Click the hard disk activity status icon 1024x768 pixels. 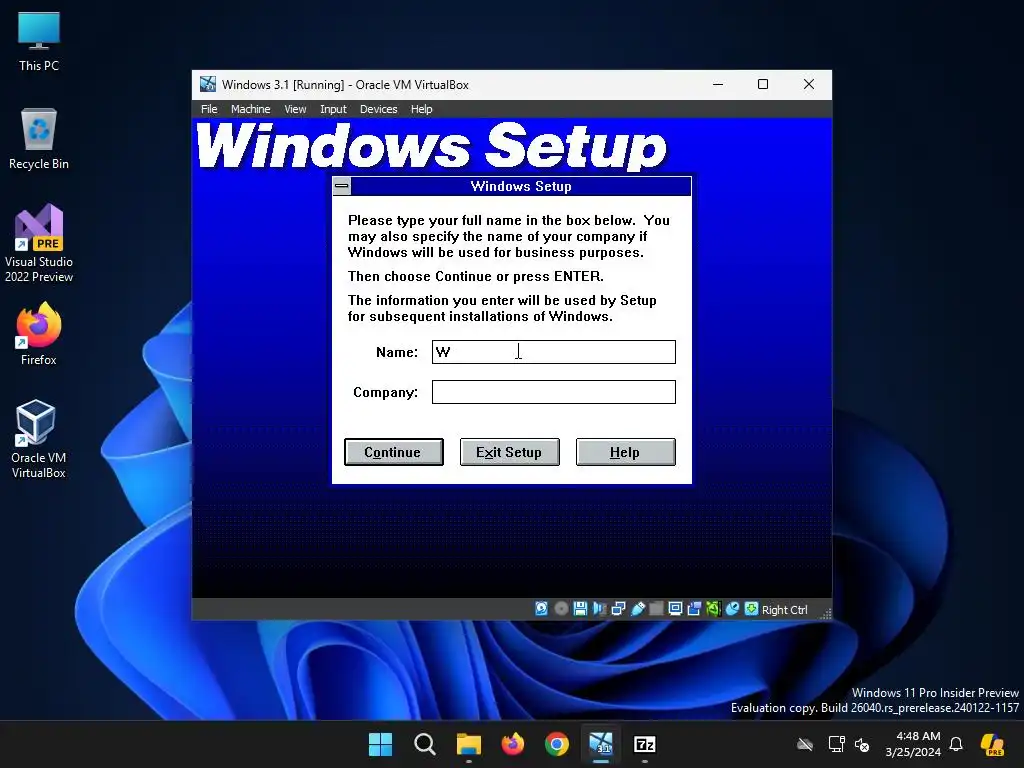coord(541,609)
